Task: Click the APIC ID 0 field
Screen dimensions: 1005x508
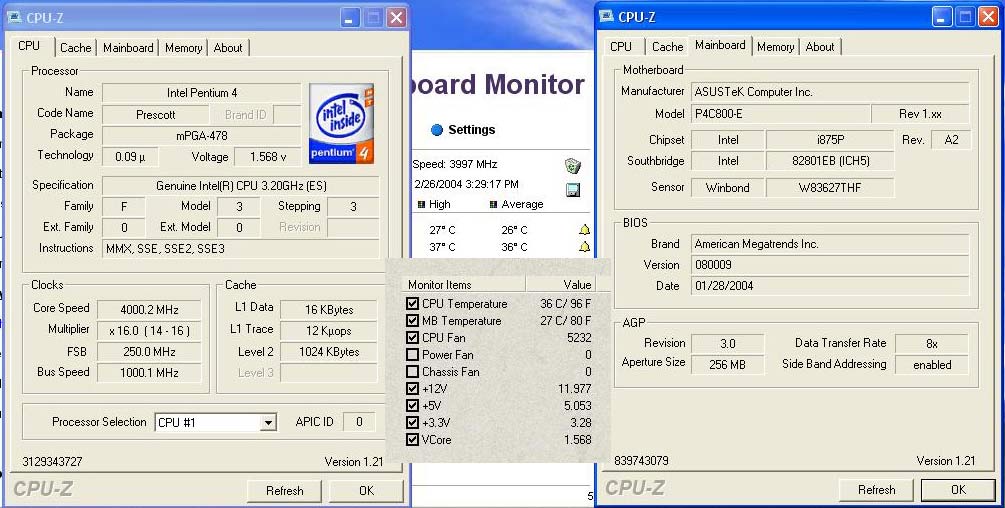Action: point(359,422)
